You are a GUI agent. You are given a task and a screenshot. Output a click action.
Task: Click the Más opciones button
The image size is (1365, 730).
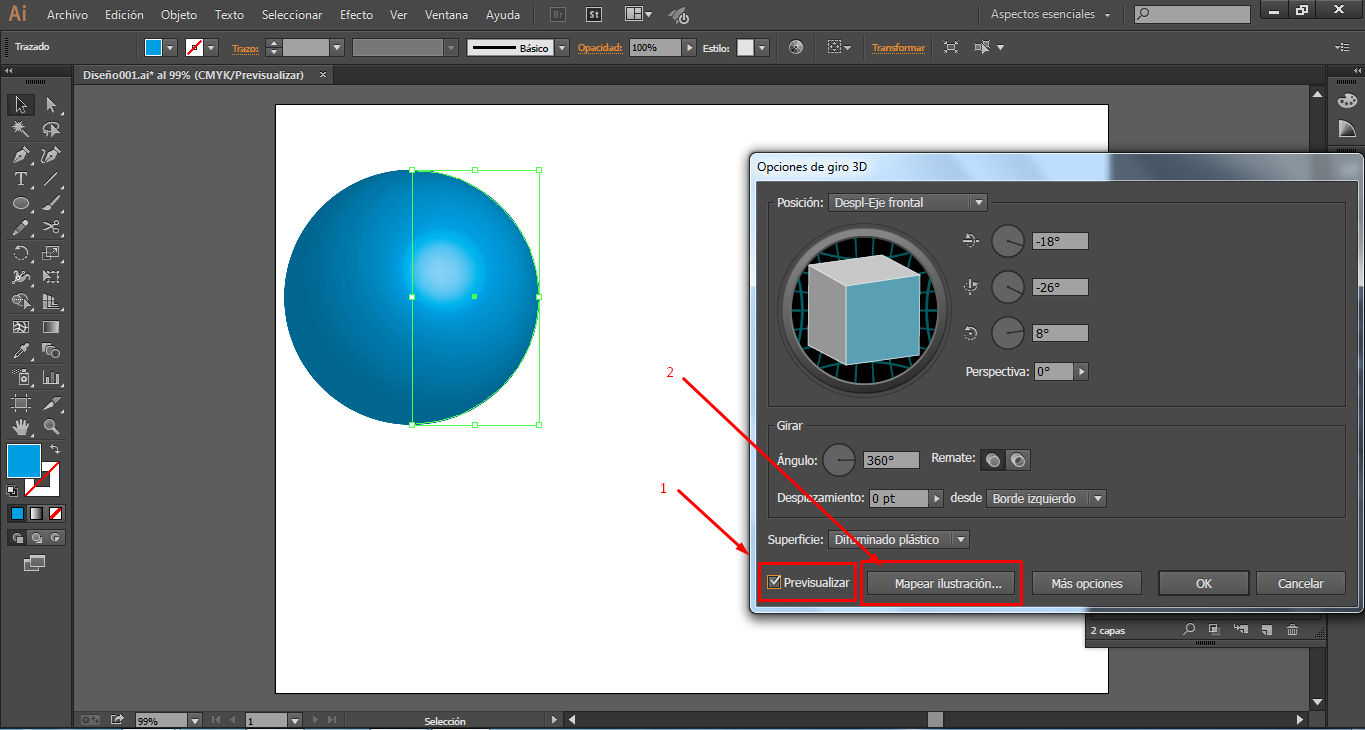(x=1087, y=583)
